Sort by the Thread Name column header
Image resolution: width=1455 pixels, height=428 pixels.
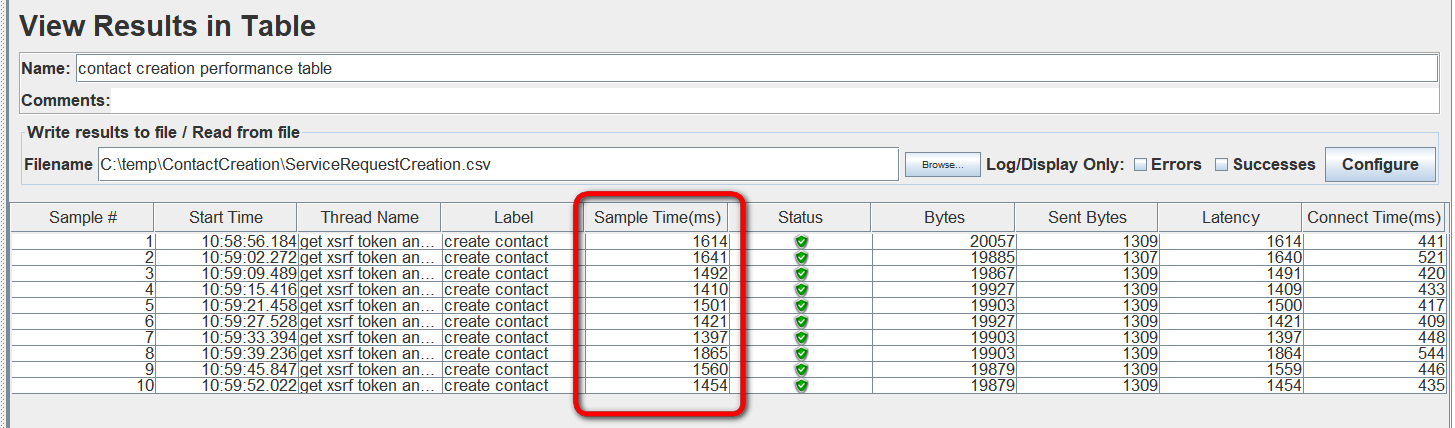(x=369, y=217)
